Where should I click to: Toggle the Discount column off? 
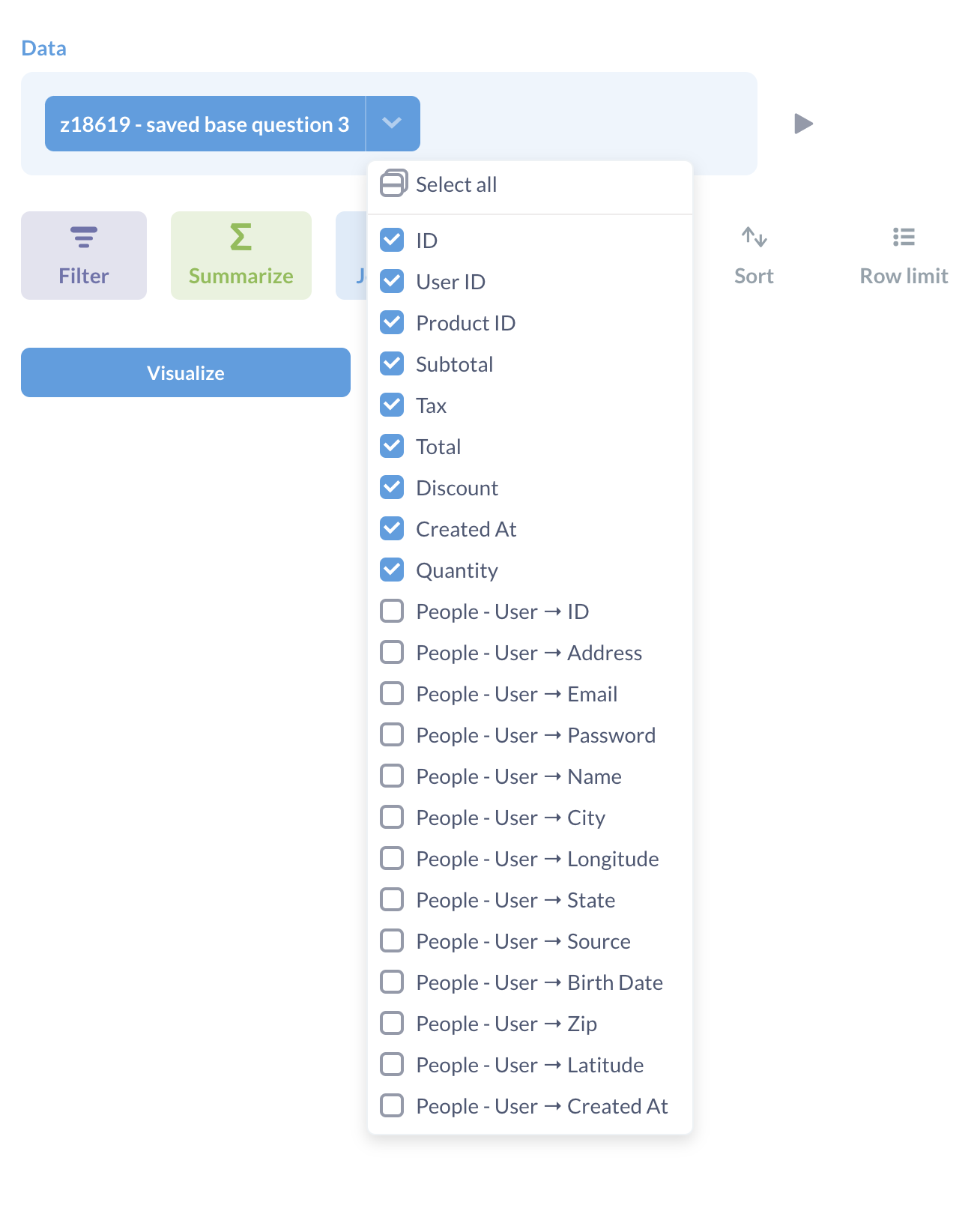pos(392,487)
